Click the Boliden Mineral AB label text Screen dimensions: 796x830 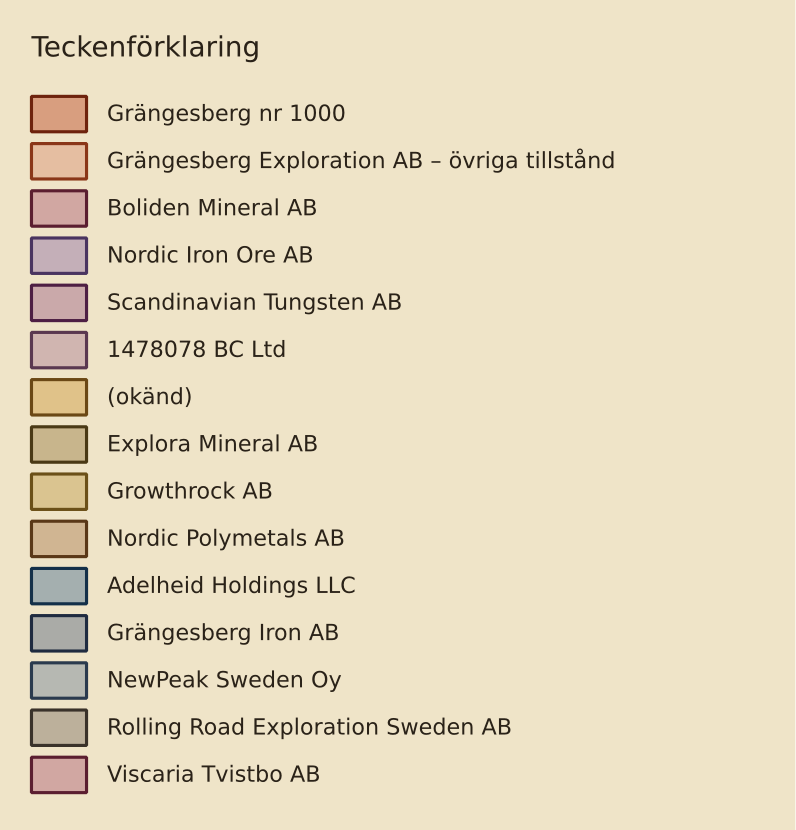[x=212, y=208]
